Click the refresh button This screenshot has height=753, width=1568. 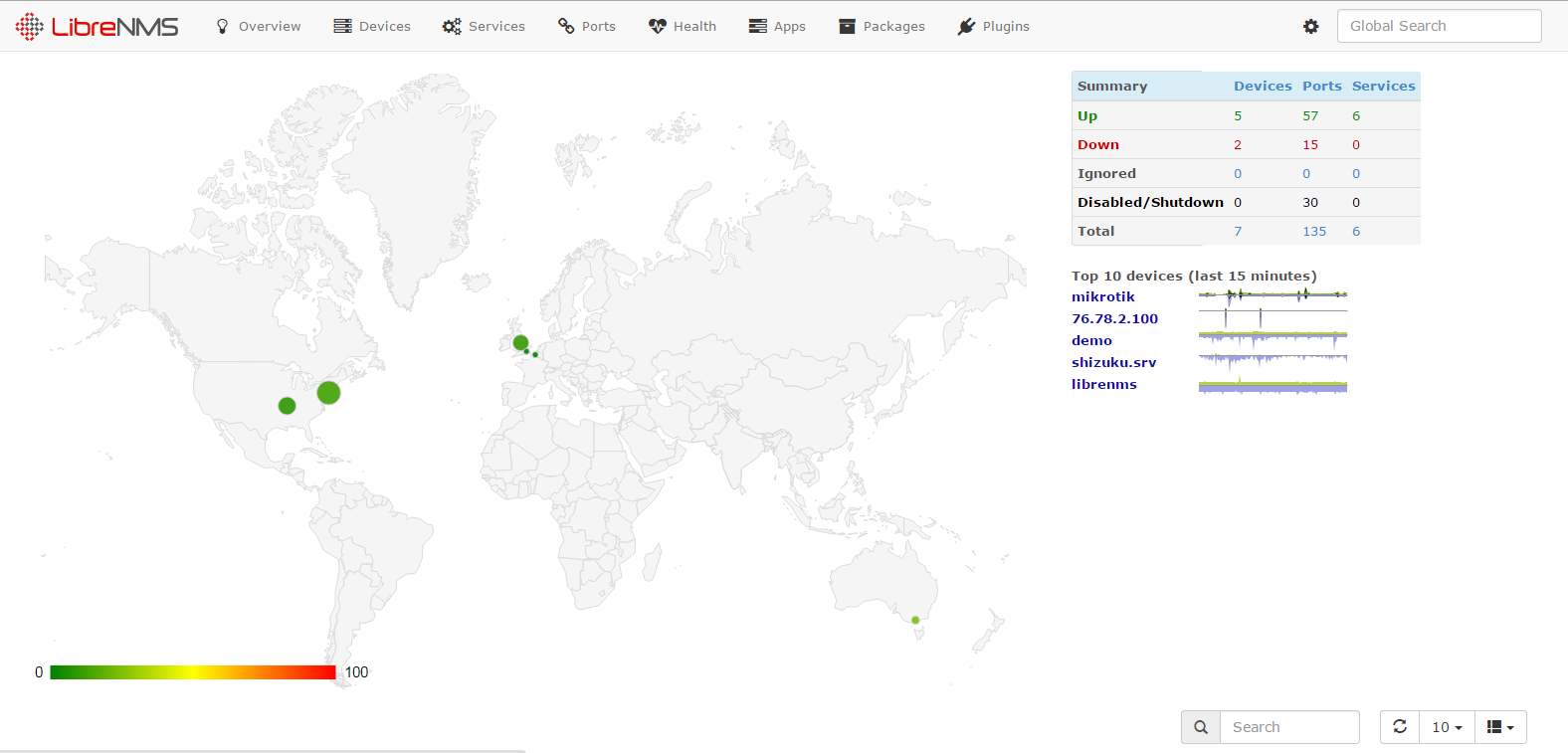1400,727
